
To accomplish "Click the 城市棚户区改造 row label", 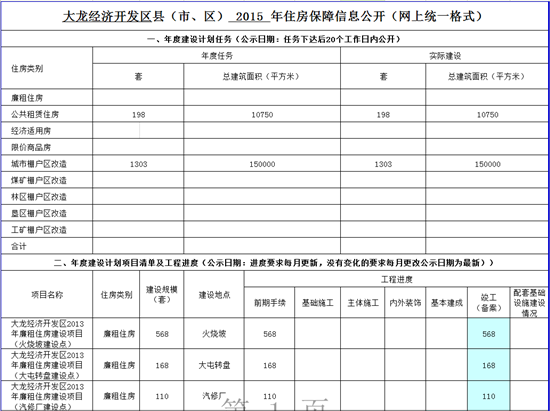I will pos(47,164).
